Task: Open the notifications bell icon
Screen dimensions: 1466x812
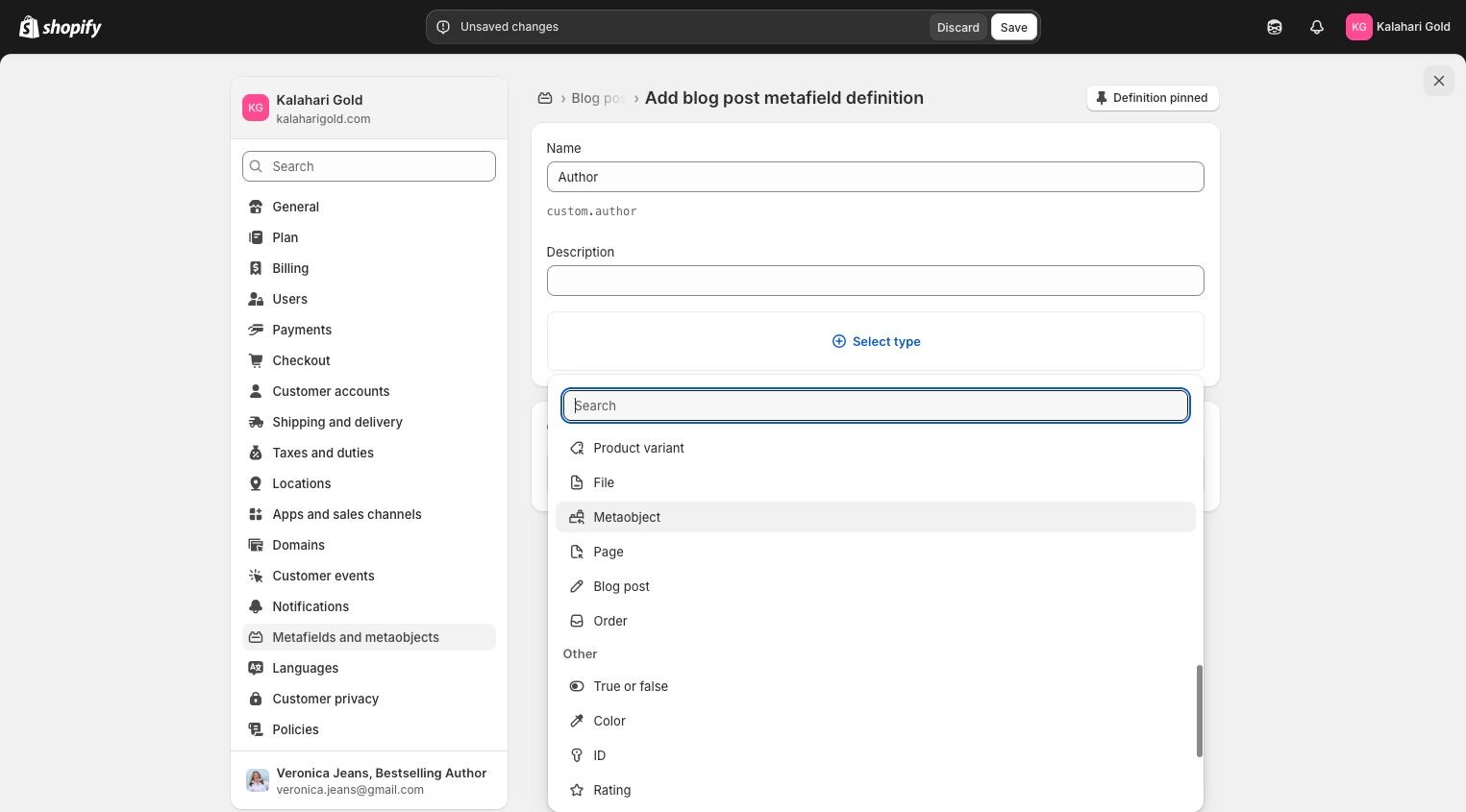Action: tap(1317, 27)
